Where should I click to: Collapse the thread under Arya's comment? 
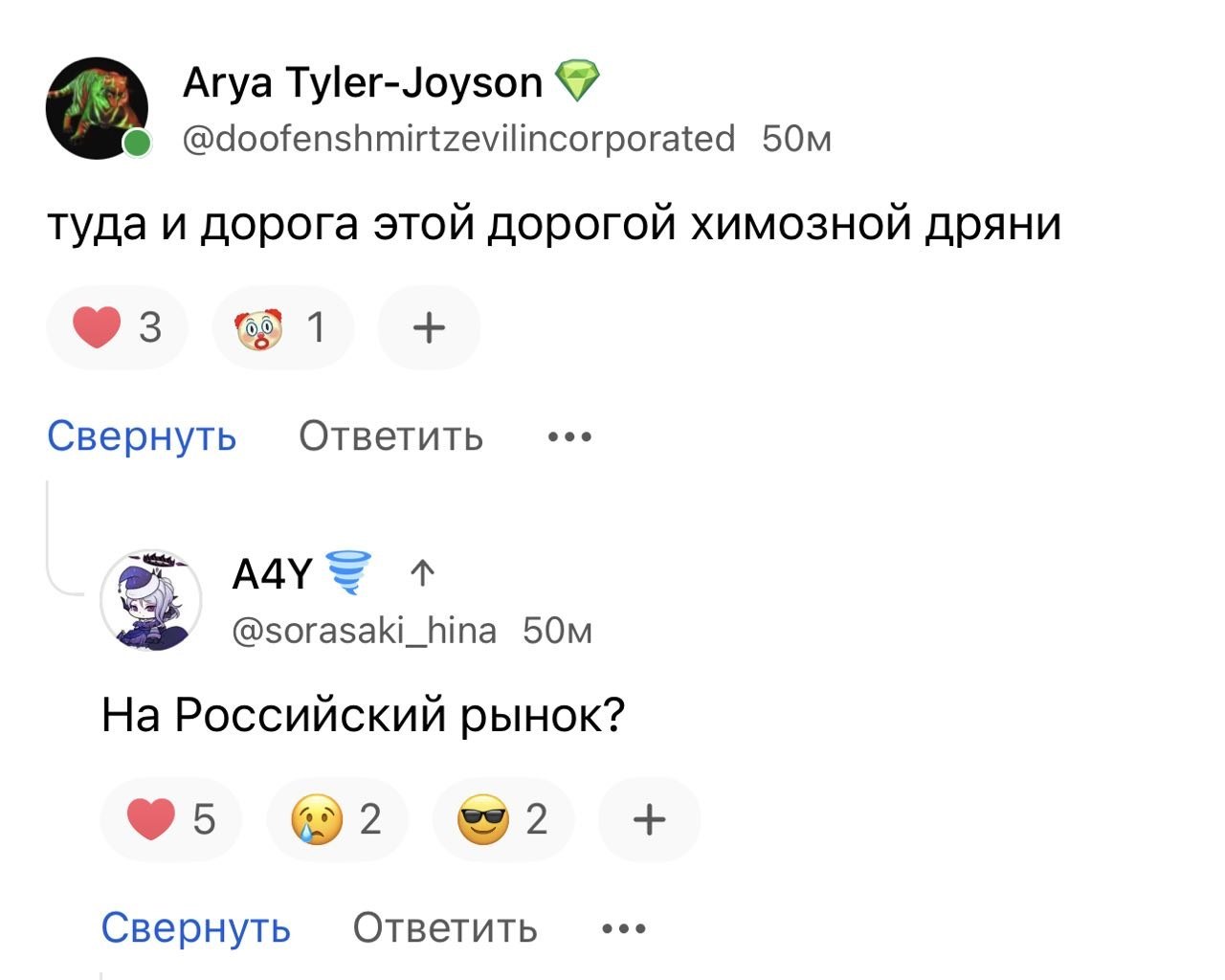tap(142, 436)
